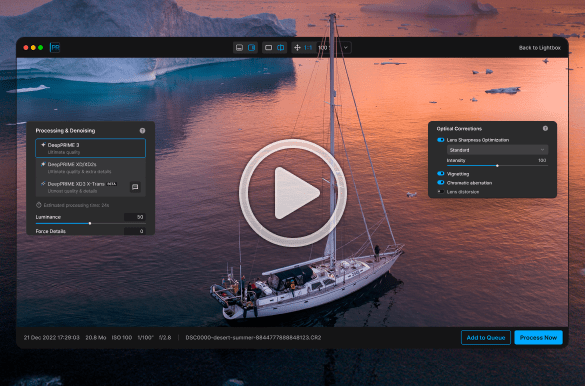The image size is (585, 386).
Task: Maximize the window with green button
Action: point(41,47)
